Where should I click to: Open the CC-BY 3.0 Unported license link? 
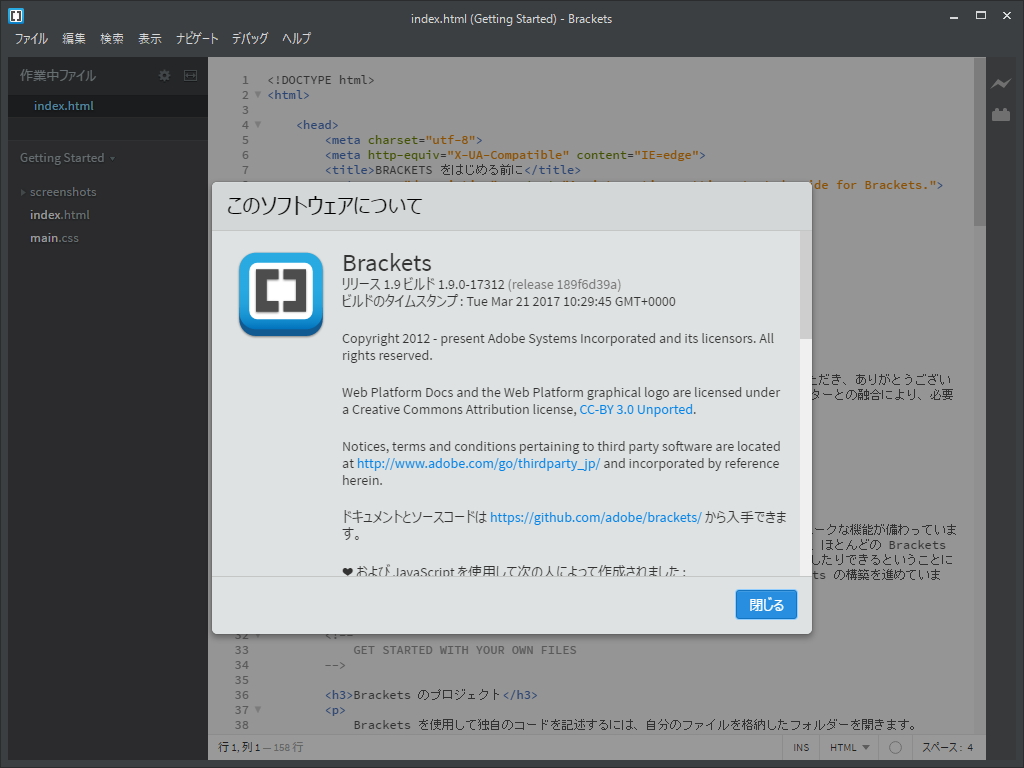coord(637,408)
